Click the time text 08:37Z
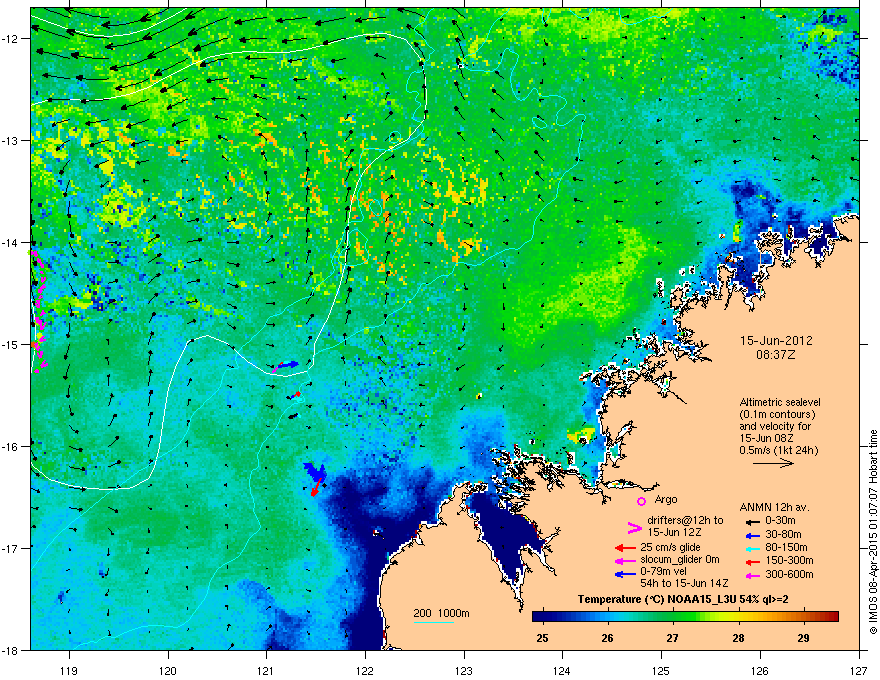Viewport: 880px width, 680px height. pyautogui.click(x=776, y=355)
